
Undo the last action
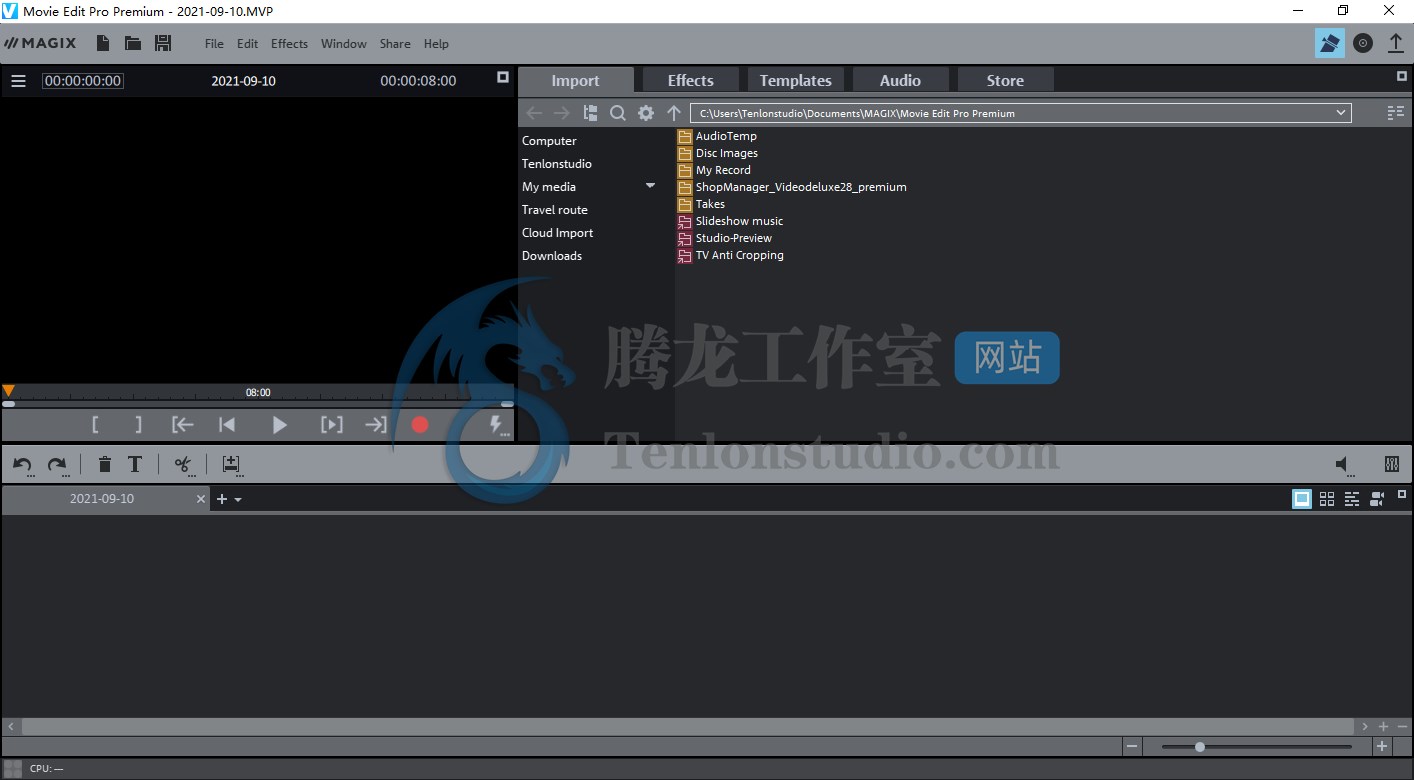22,464
